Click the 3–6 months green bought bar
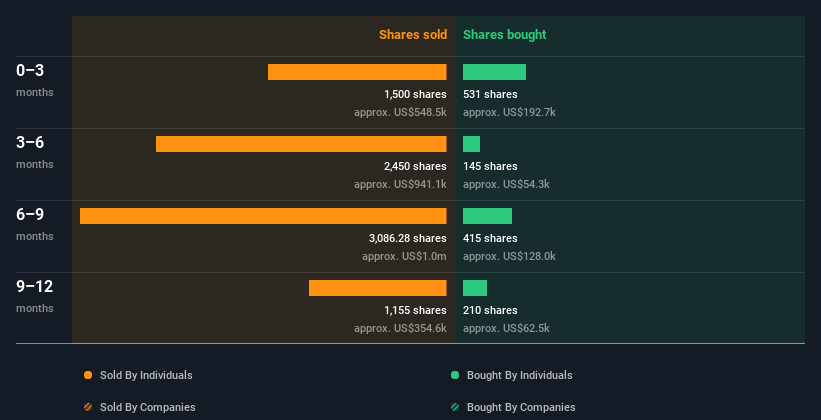 (471, 144)
